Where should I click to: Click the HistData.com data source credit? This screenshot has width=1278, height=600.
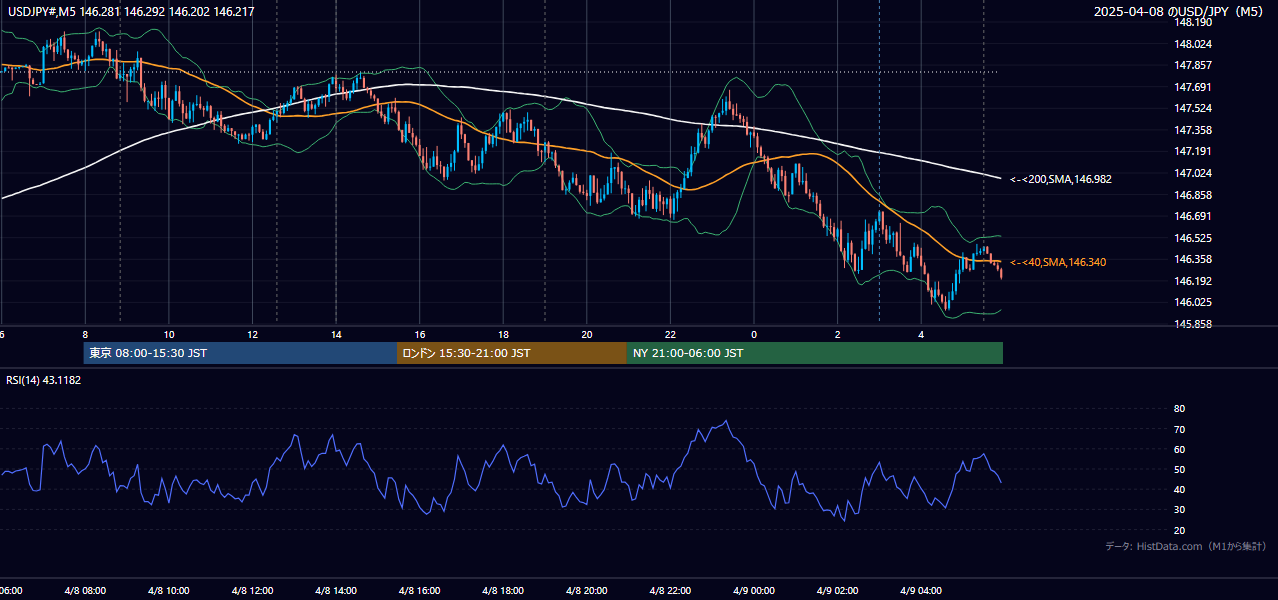click(1186, 546)
